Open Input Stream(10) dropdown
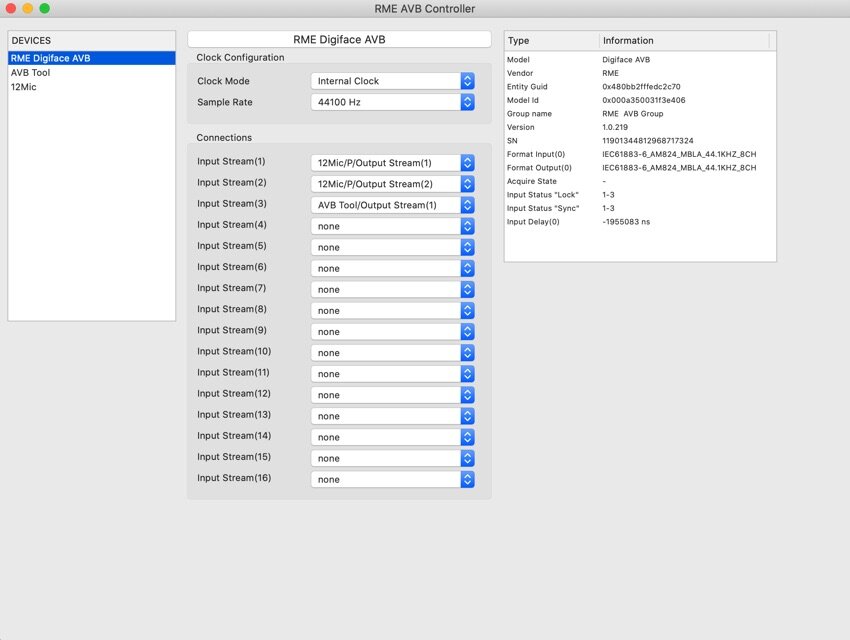Viewport: 850px width, 640px height. click(392, 353)
